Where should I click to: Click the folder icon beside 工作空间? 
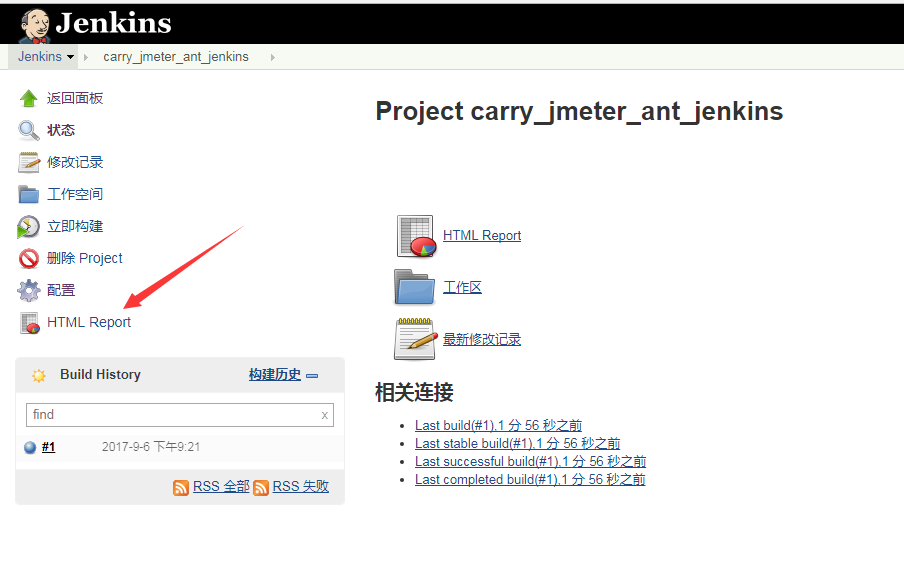28,194
